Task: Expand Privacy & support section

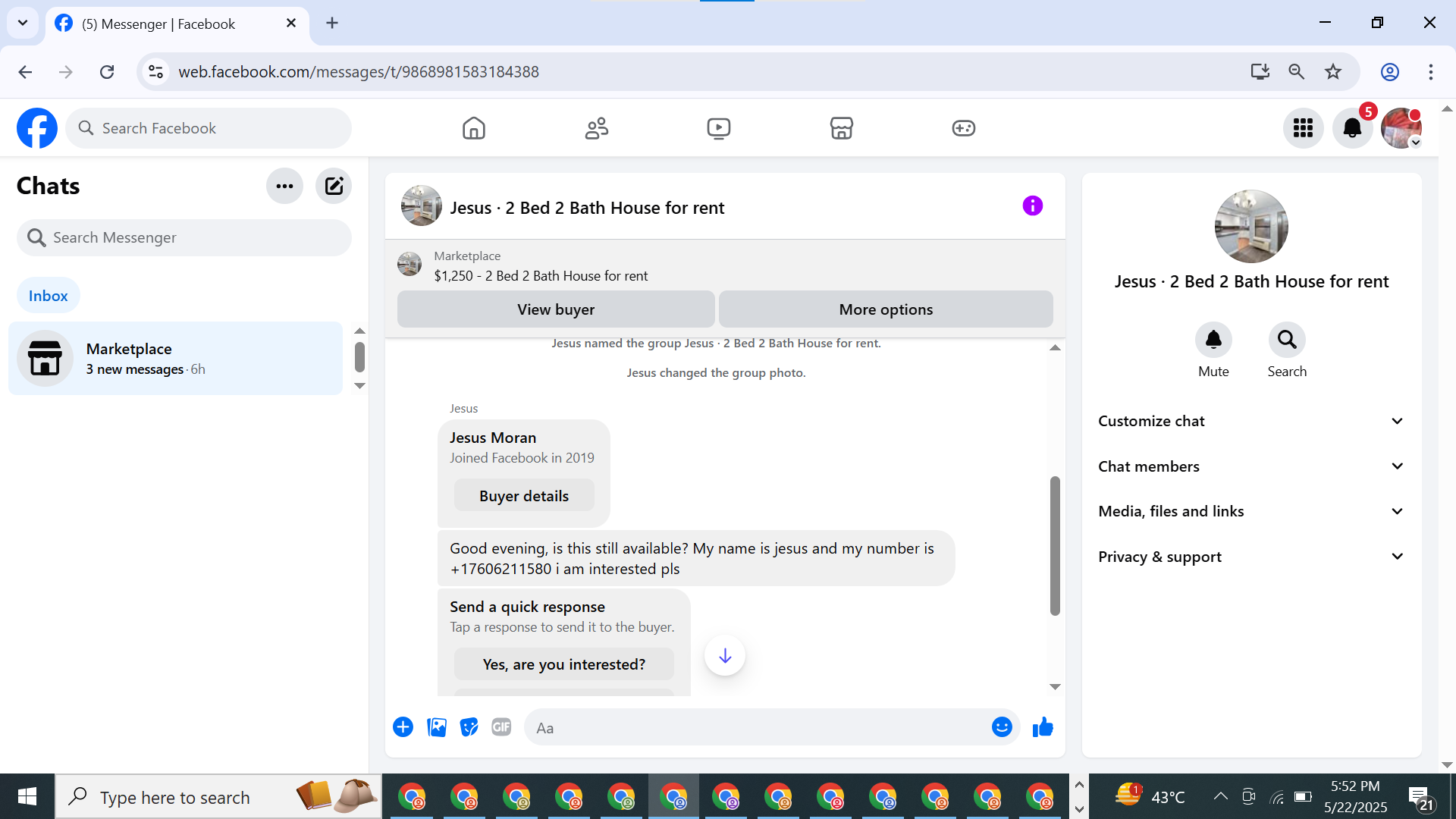Action: (x=1251, y=557)
